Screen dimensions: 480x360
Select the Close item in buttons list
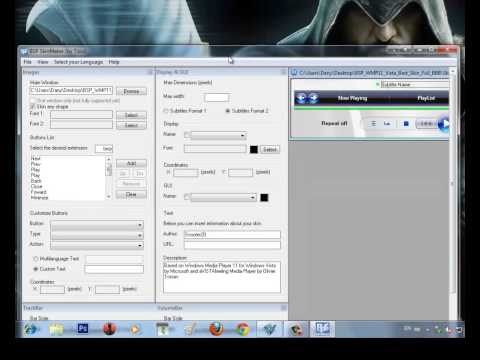pos(37,186)
